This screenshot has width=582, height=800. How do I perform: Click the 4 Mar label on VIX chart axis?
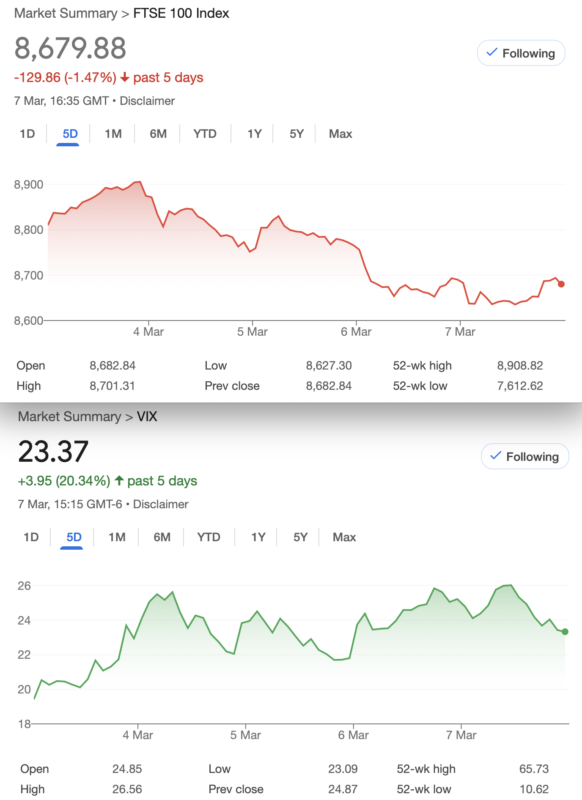[138, 735]
